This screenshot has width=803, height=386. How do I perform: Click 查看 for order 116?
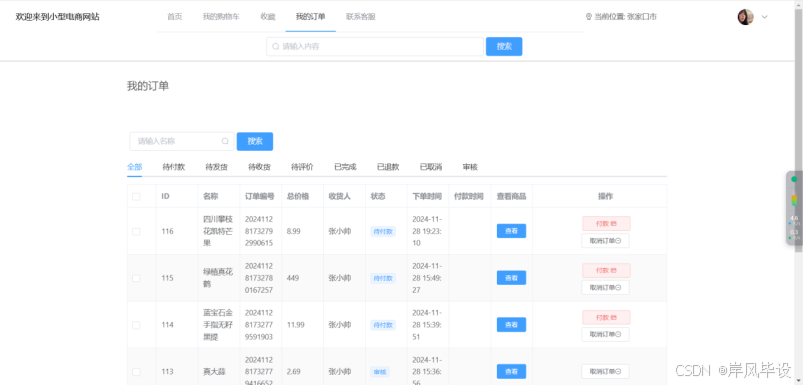pos(511,231)
